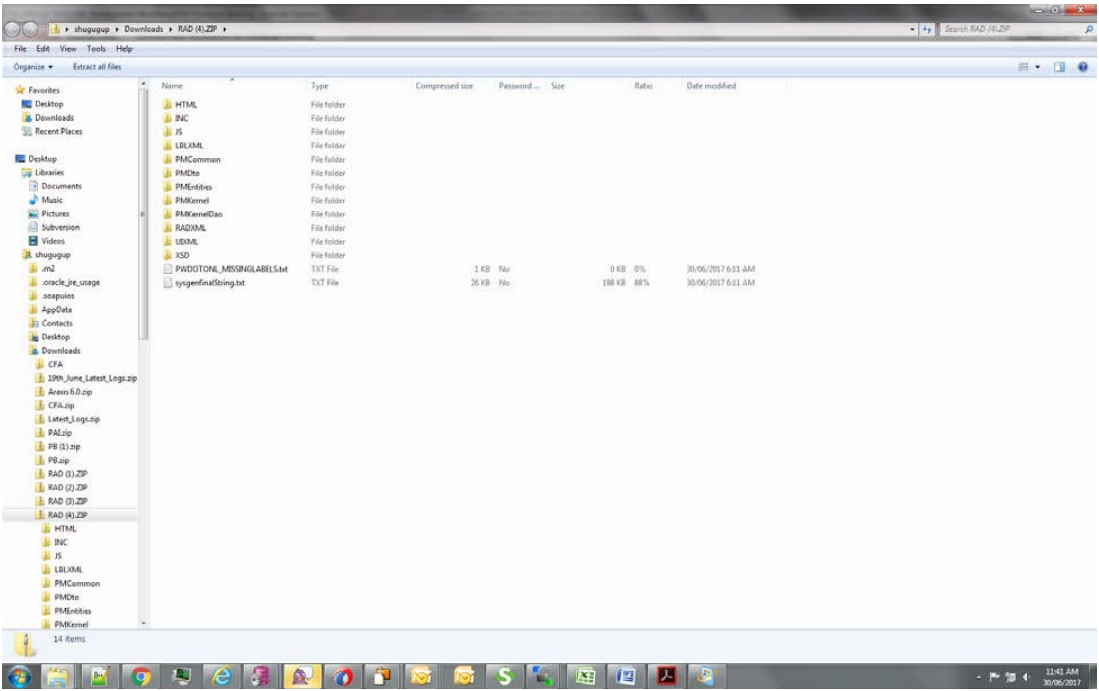1099x691 pixels.
Task: Select Documents library in navigation pane
Action: coord(61,186)
